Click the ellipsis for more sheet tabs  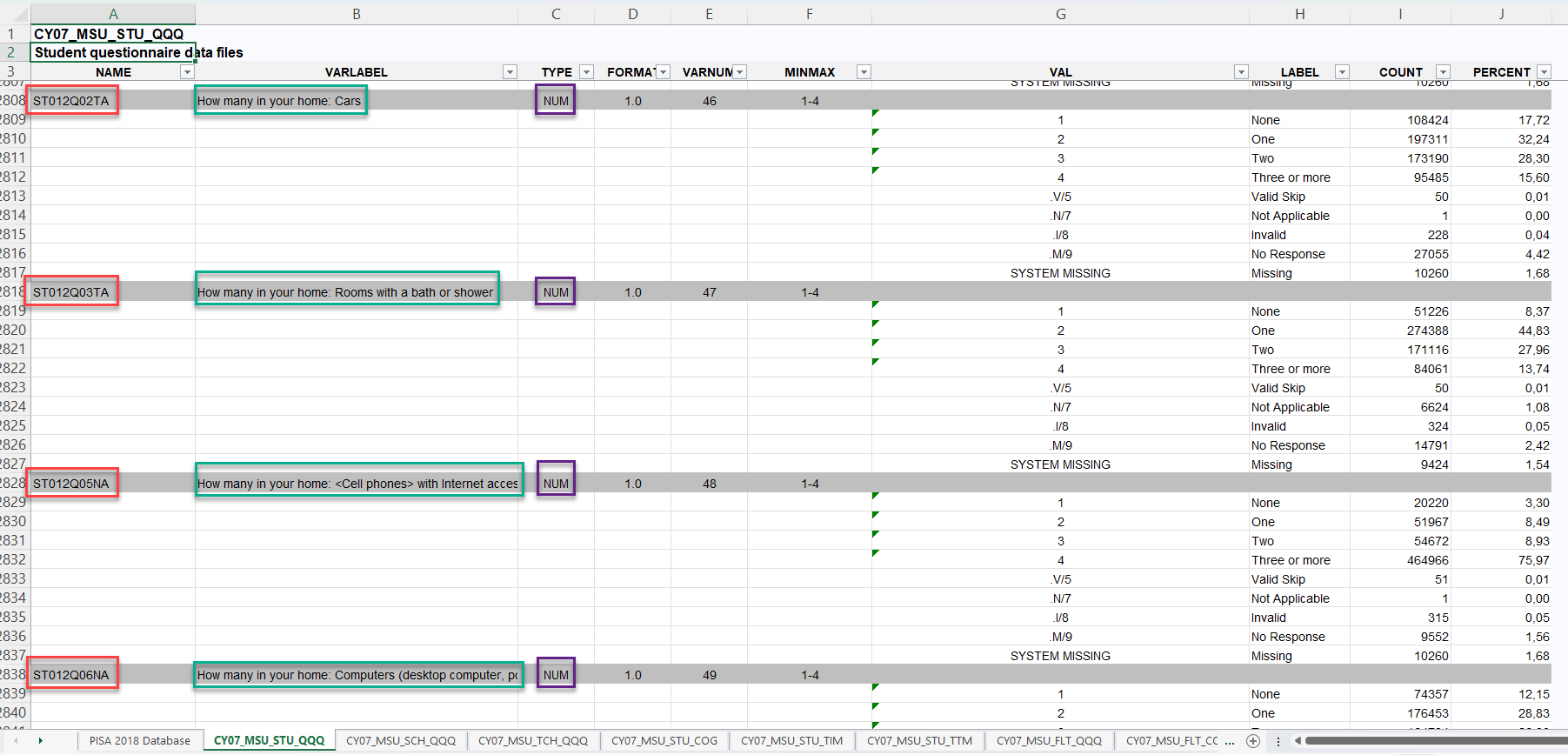tap(1229, 741)
